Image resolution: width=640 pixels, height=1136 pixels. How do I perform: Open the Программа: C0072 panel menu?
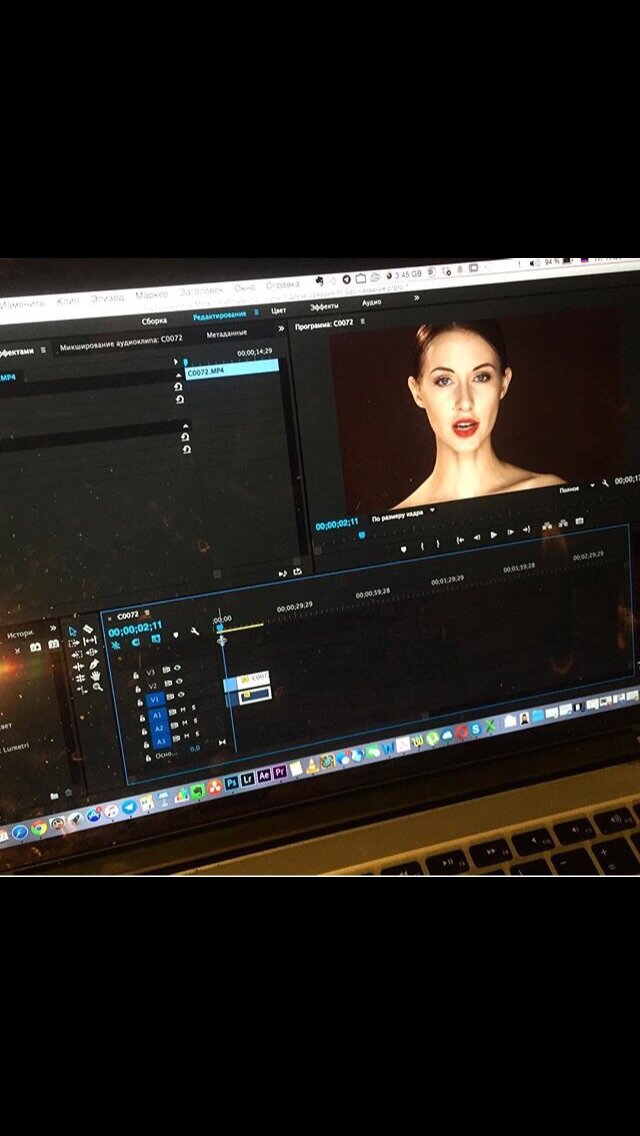coord(362,321)
